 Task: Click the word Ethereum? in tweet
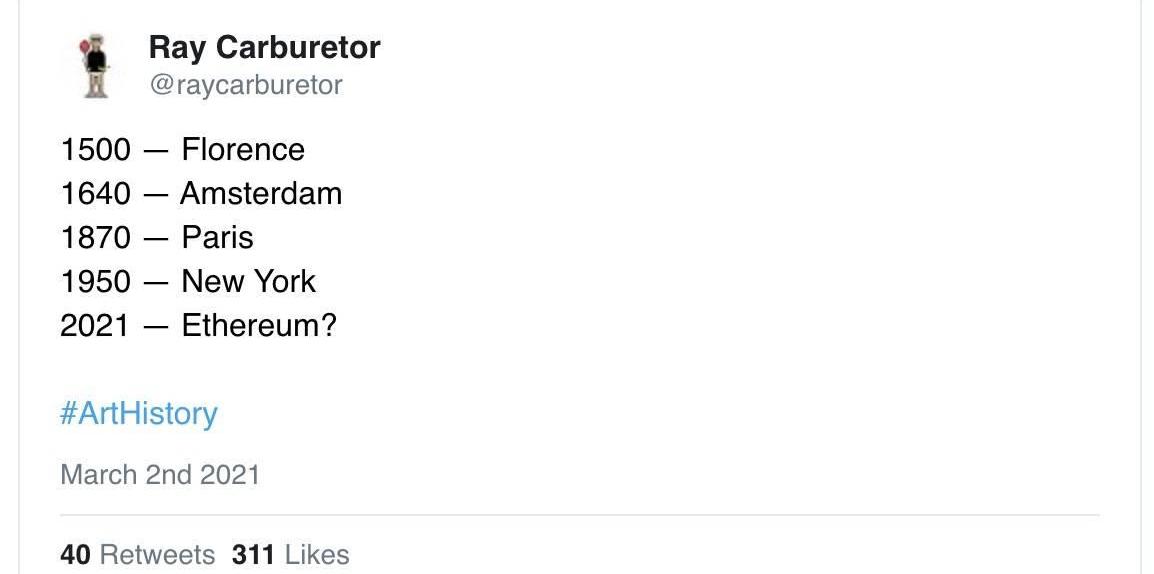pos(259,326)
